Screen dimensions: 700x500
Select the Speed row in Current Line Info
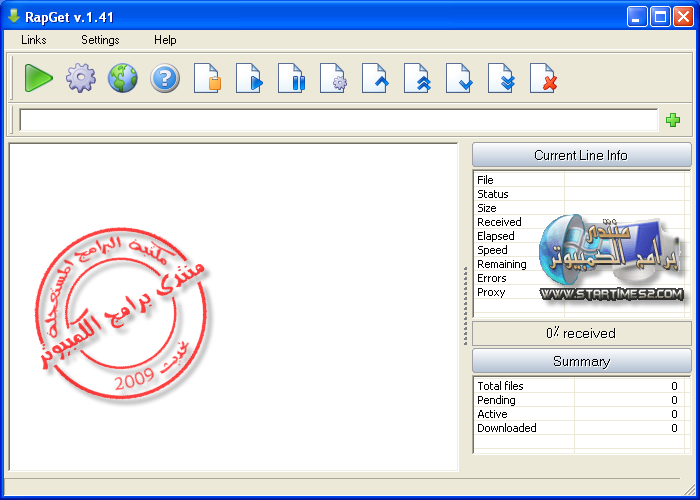(580, 250)
